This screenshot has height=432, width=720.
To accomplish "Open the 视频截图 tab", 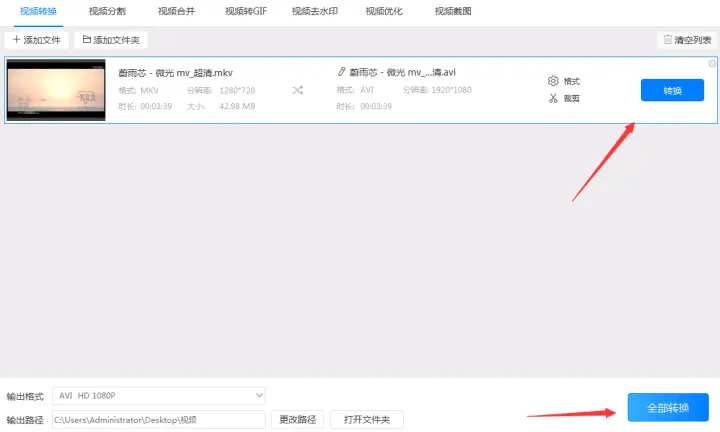I will tap(453, 11).
